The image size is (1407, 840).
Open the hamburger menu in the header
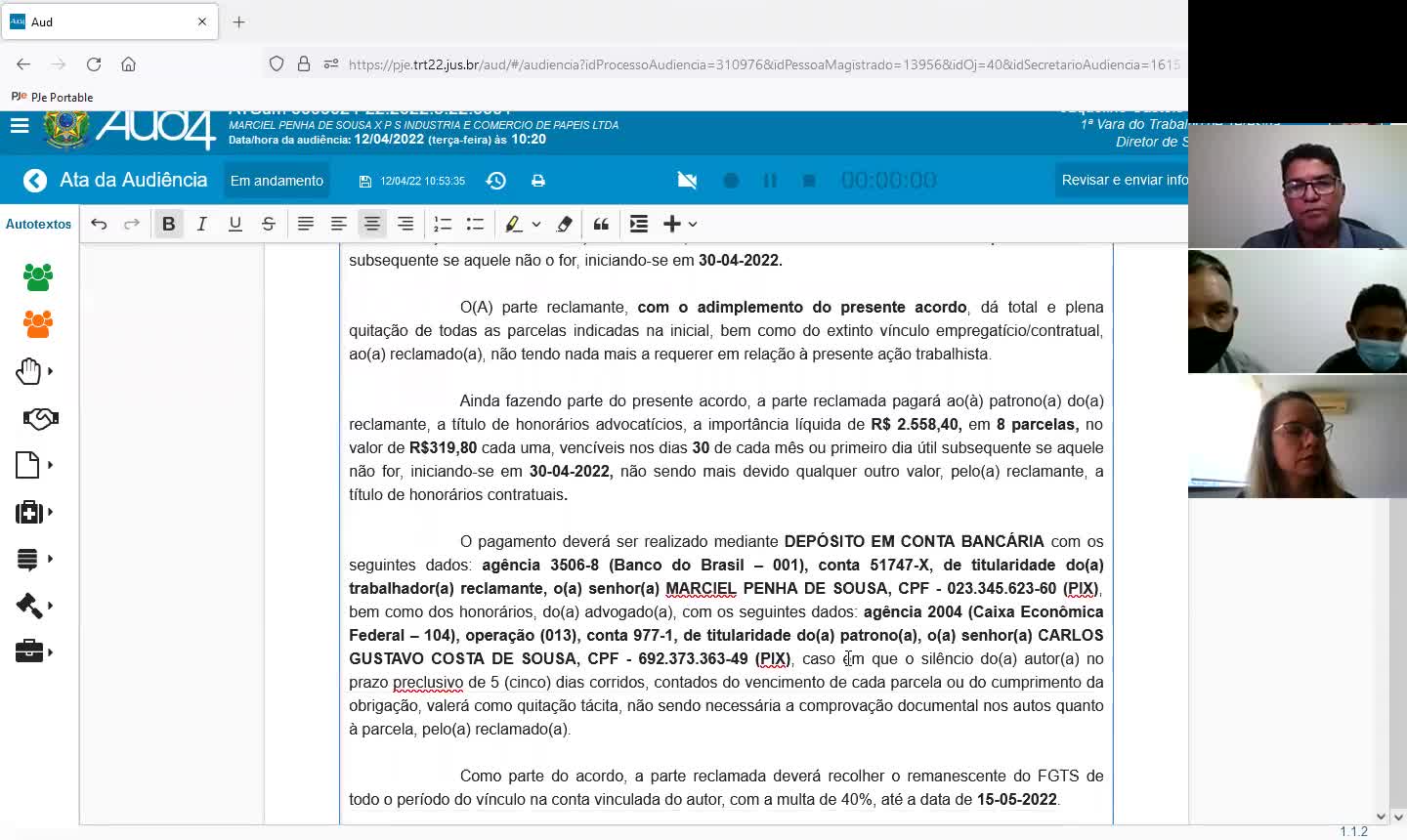[20, 126]
